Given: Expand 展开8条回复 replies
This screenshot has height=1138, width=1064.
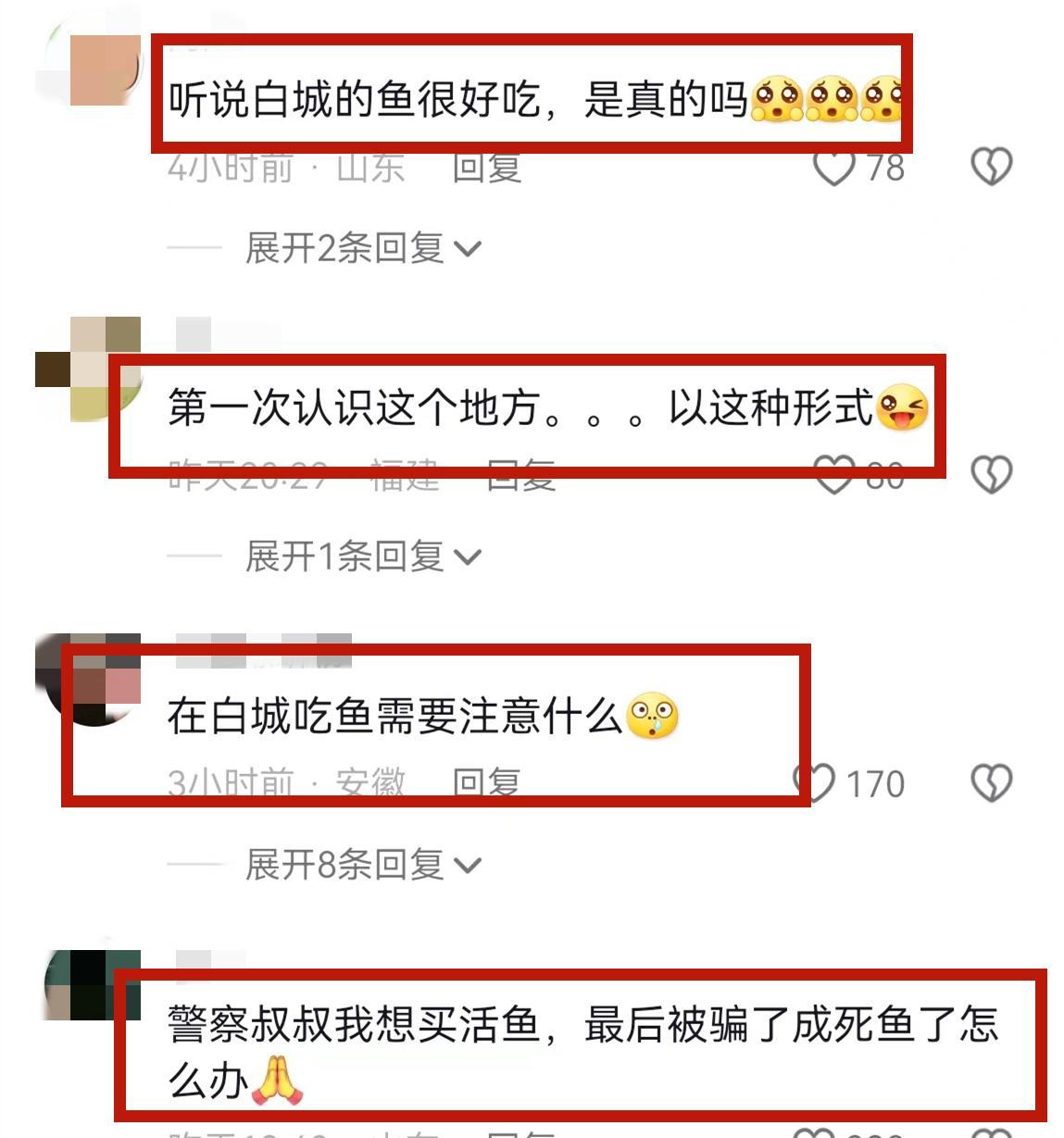Looking at the screenshot, I should 363,865.
